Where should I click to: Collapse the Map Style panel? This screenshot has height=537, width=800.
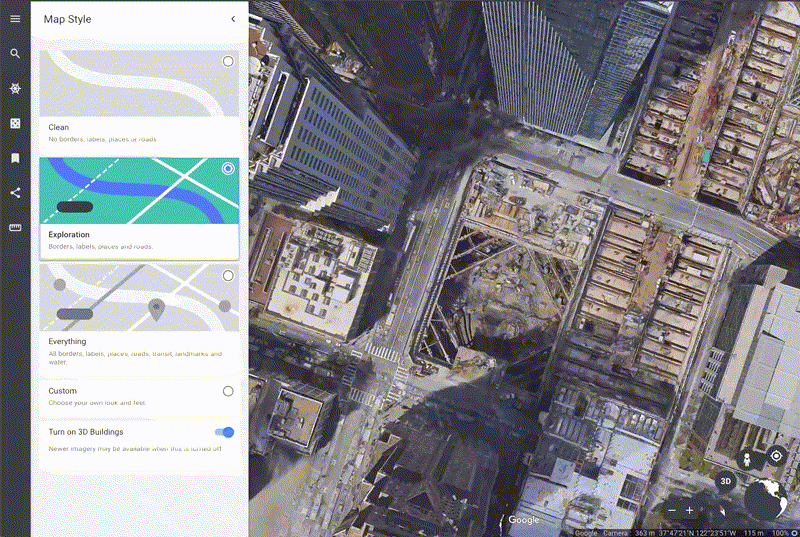click(x=233, y=19)
